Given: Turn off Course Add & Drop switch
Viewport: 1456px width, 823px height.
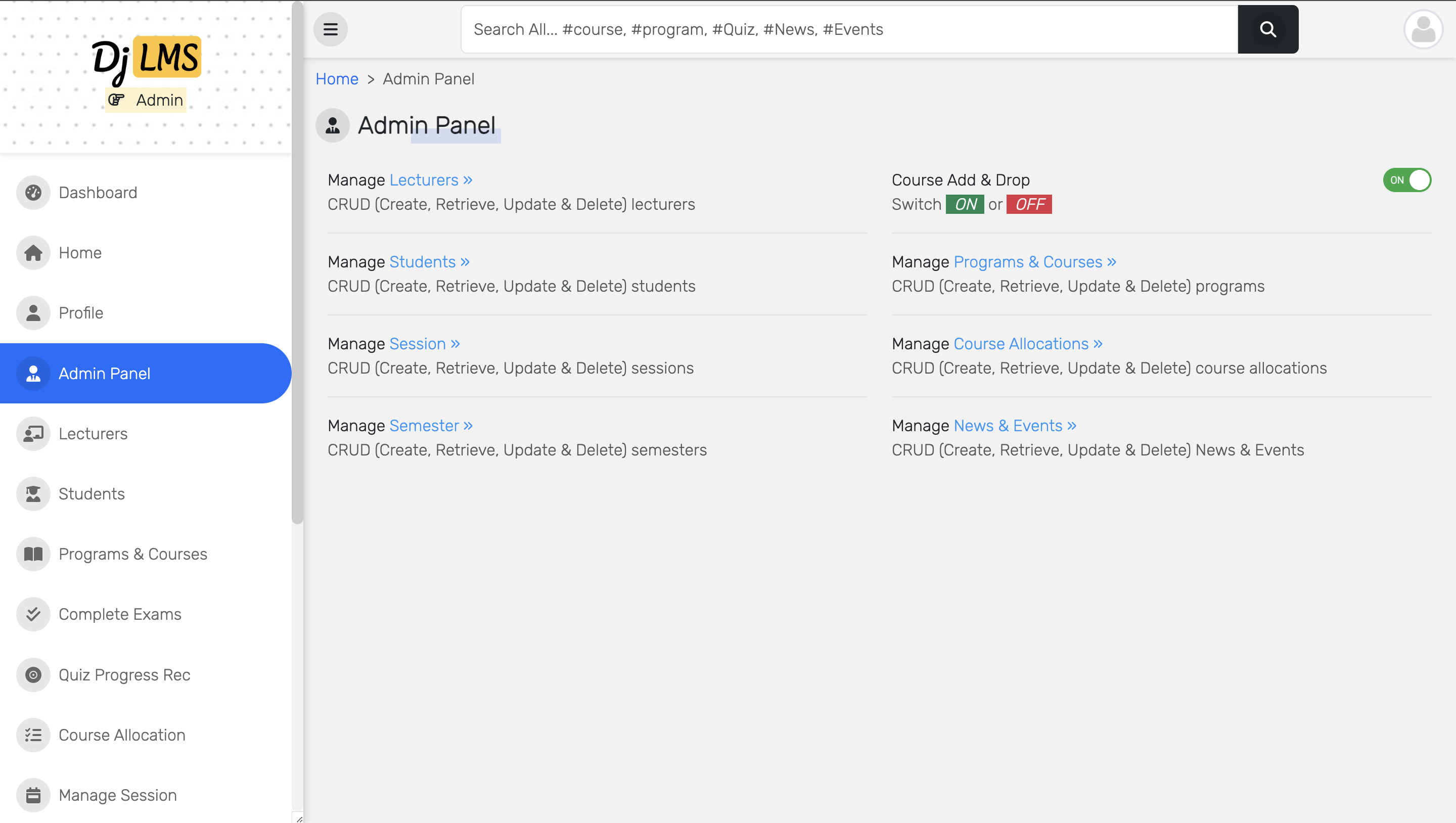Looking at the screenshot, I should point(1407,180).
